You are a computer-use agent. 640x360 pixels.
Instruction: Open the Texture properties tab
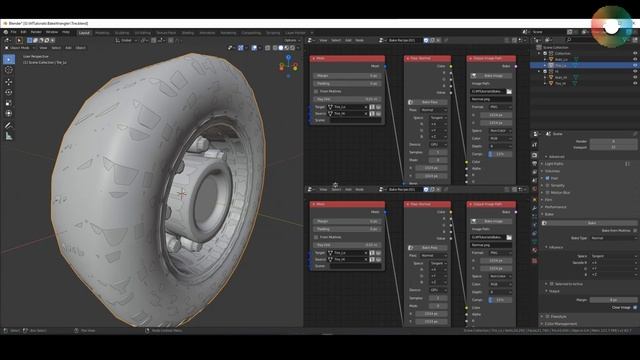point(535,260)
